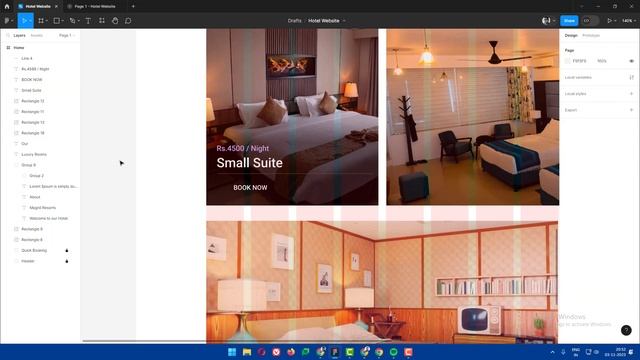
Task: Open the Page 1 pages dropdown
Action: pos(67,36)
